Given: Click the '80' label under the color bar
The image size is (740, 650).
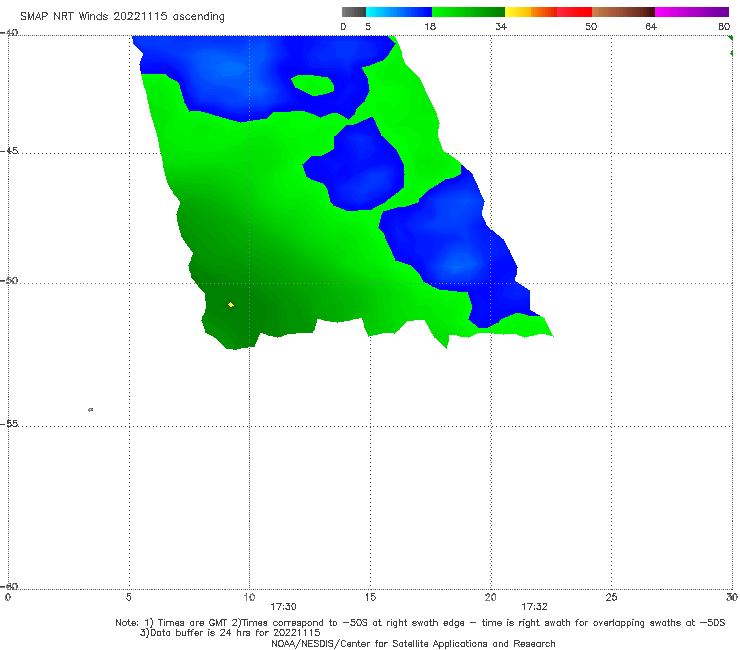Looking at the screenshot, I should [x=724, y=27].
